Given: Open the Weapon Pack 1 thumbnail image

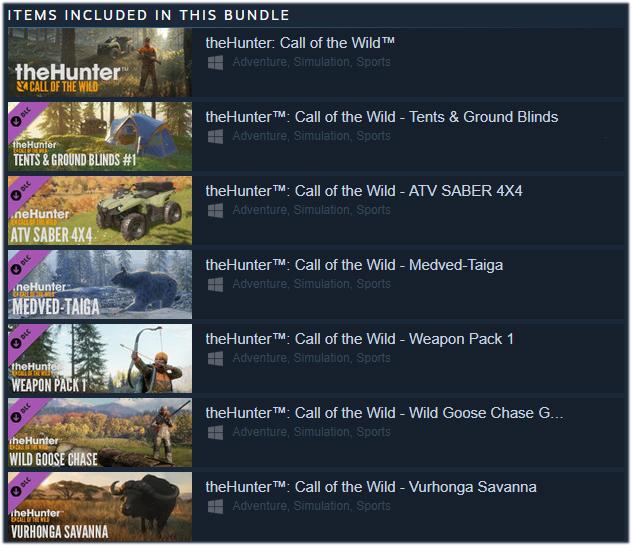Looking at the screenshot, I should click(100, 359).
